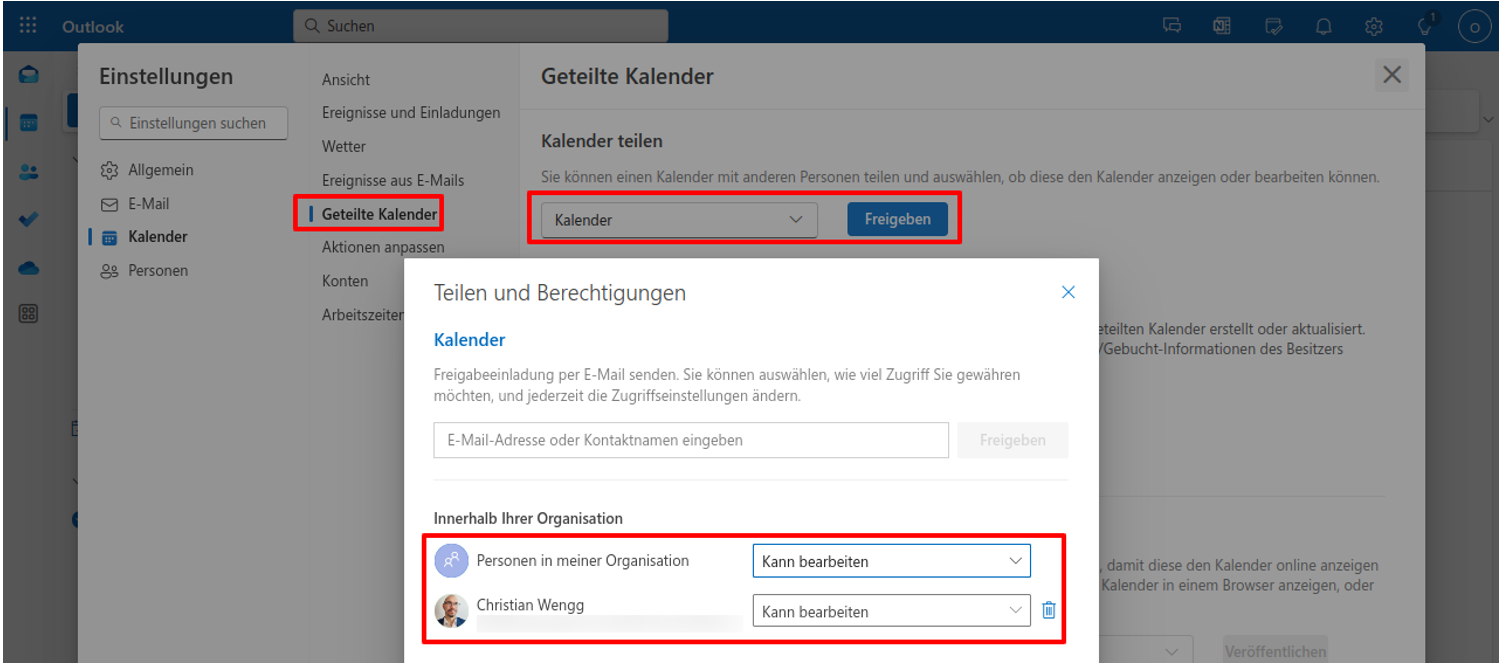Open the People app in left rail
This screenshot has height=664, width=1501.
[29, 172]
